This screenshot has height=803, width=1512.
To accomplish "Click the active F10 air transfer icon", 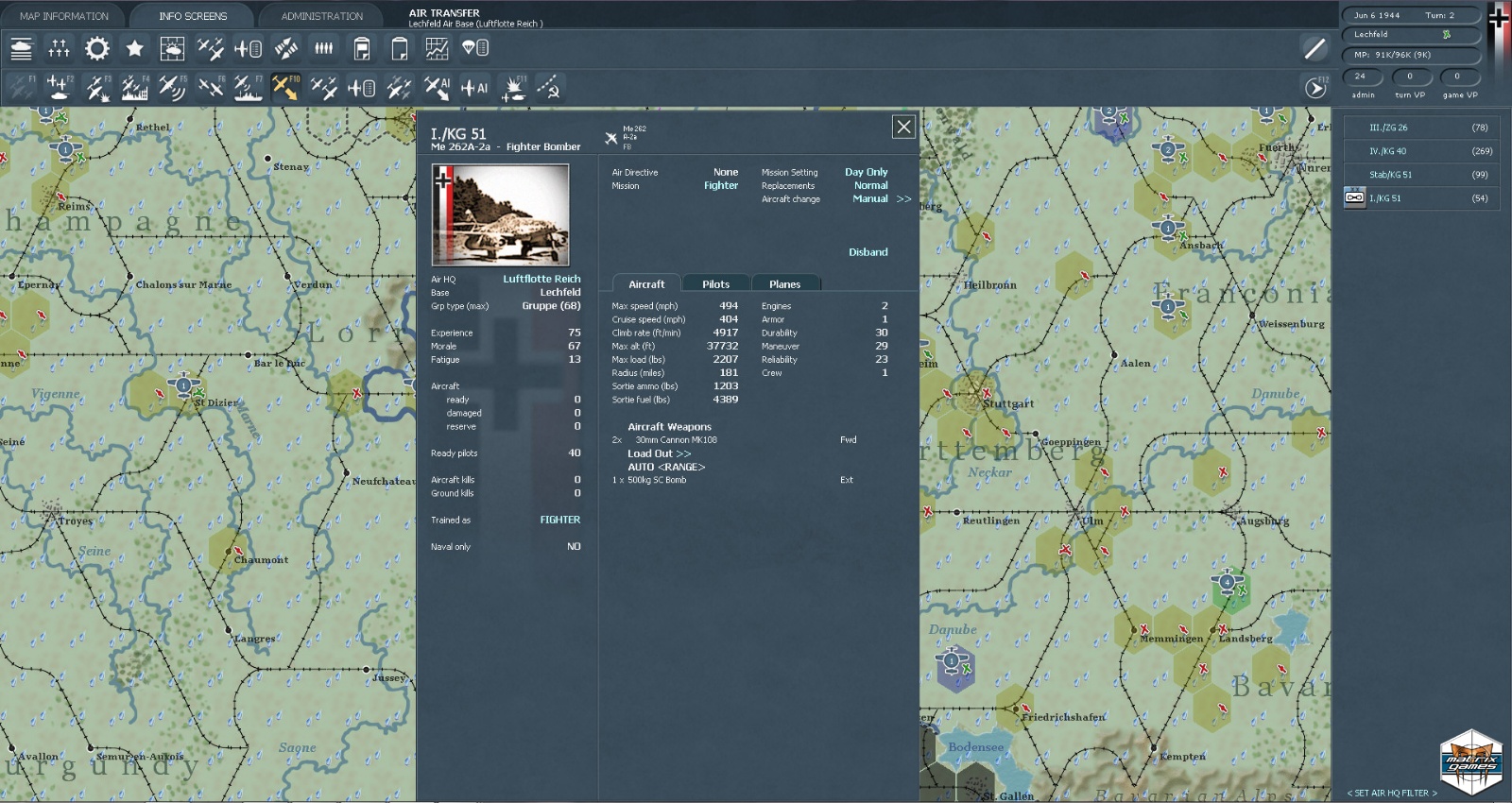I will click(x=285, y=88).
